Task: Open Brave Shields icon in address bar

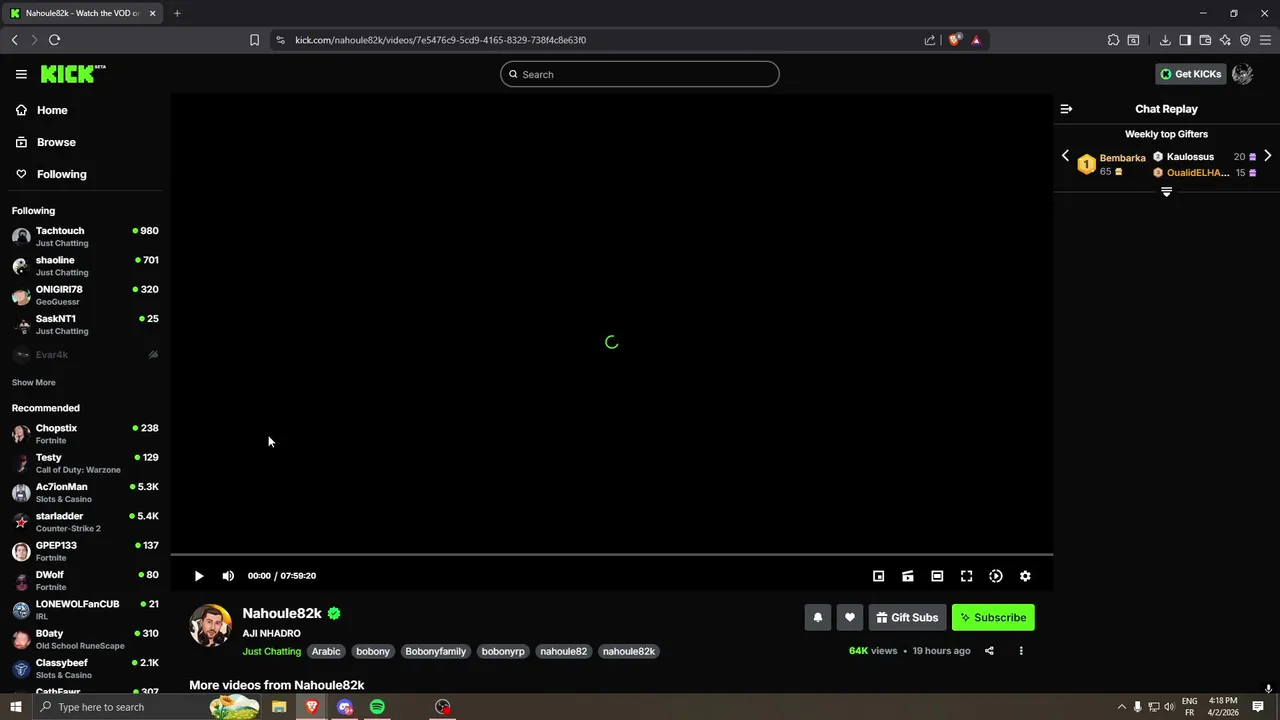Action: pyautogui.click(x=955, y=40)
